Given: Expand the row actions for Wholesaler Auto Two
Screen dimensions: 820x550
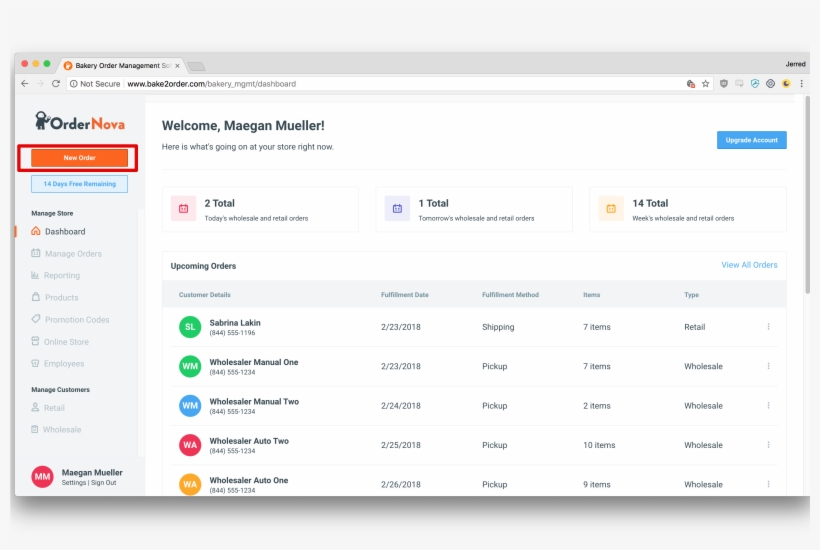Looking at the screenshot, I should point(768,445).
